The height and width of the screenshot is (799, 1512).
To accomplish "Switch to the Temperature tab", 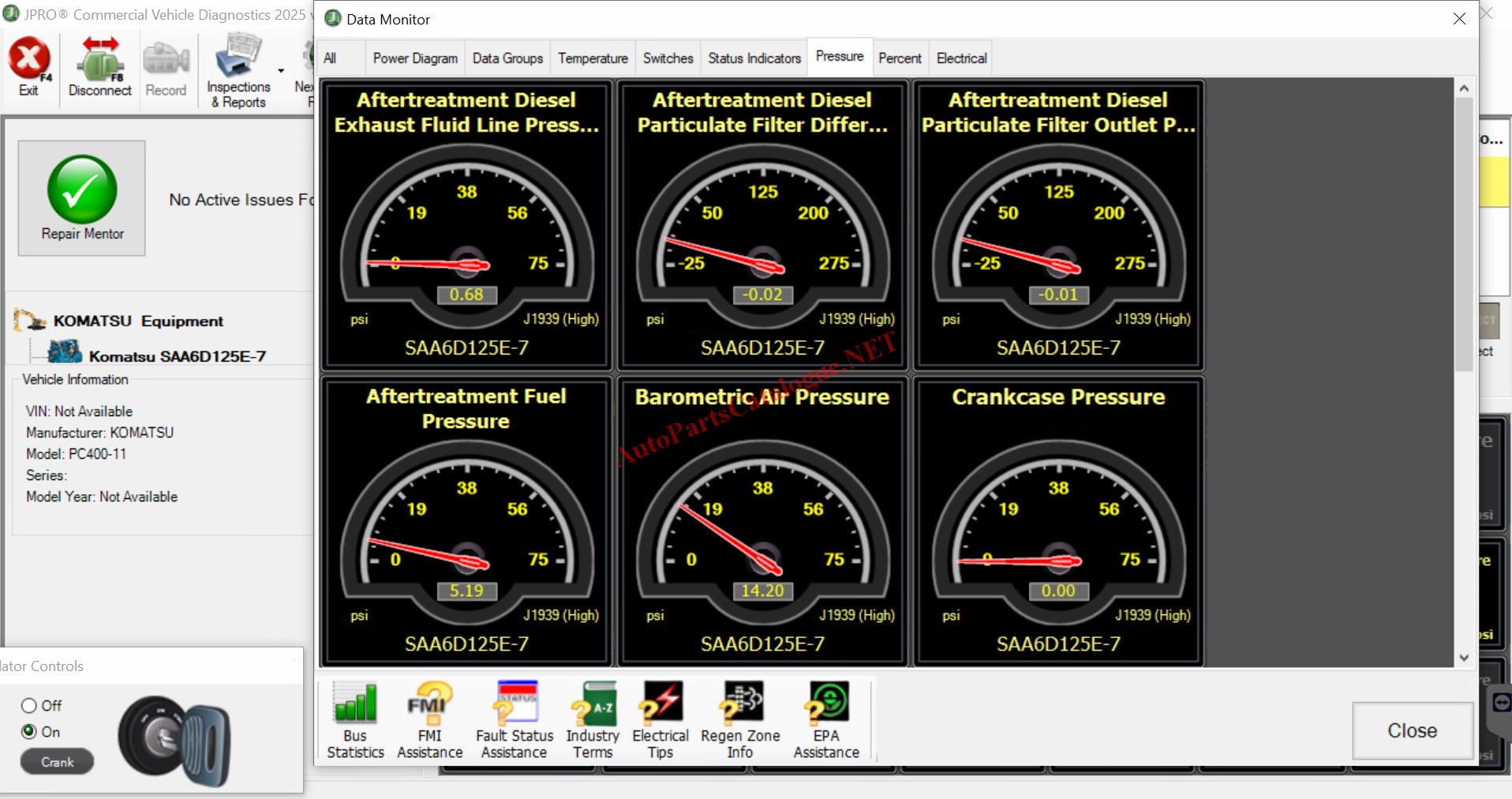I will tap(593, 58).
